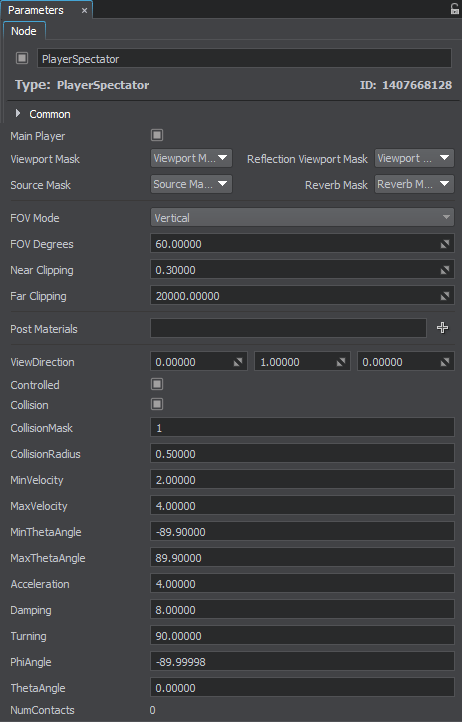Click the lock icon at panel top-right

pos(454,9)
